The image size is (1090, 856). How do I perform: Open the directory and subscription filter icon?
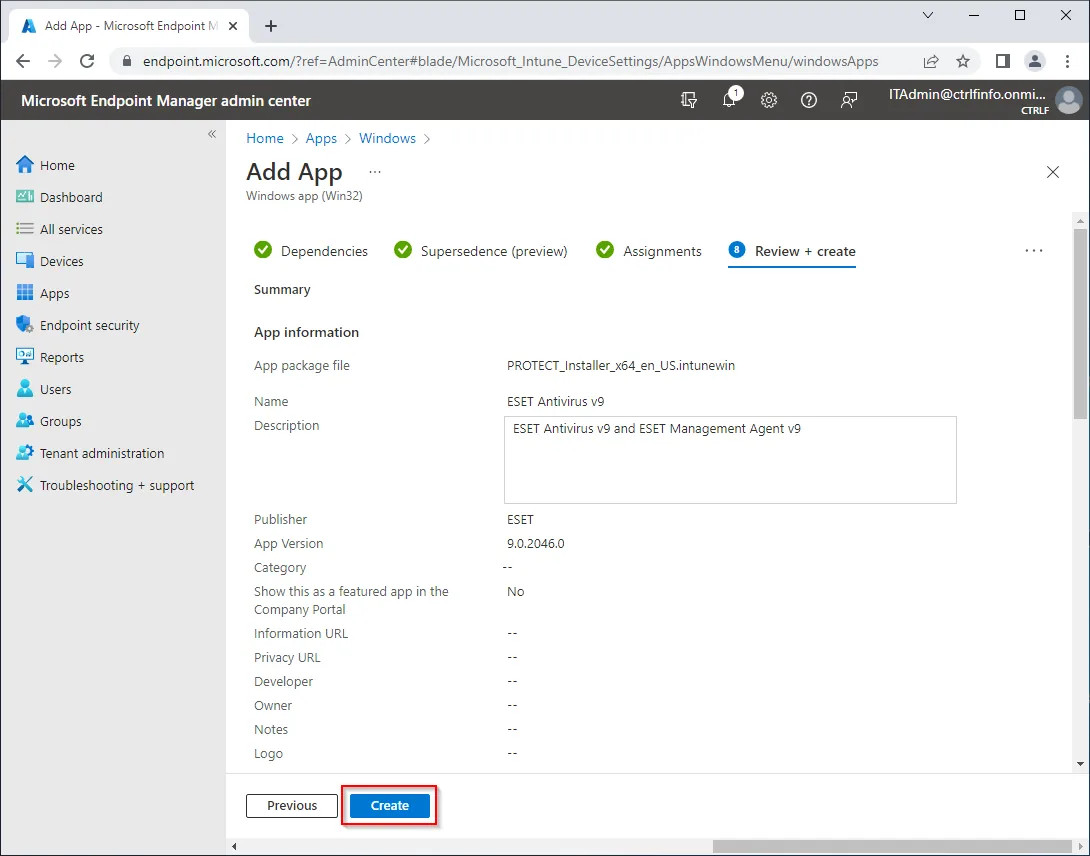689,100
